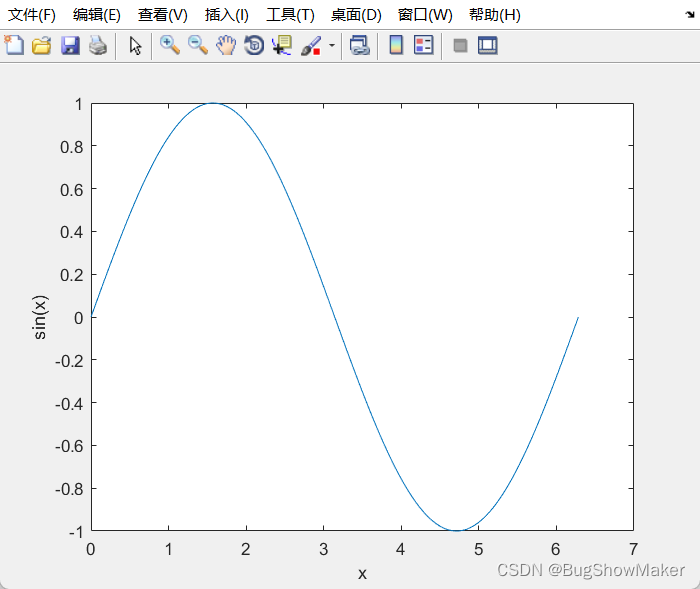700x589 pixels.
Task: Click the x-axis label 'x'
Action: pyautogui.click(x=362, y=573)
